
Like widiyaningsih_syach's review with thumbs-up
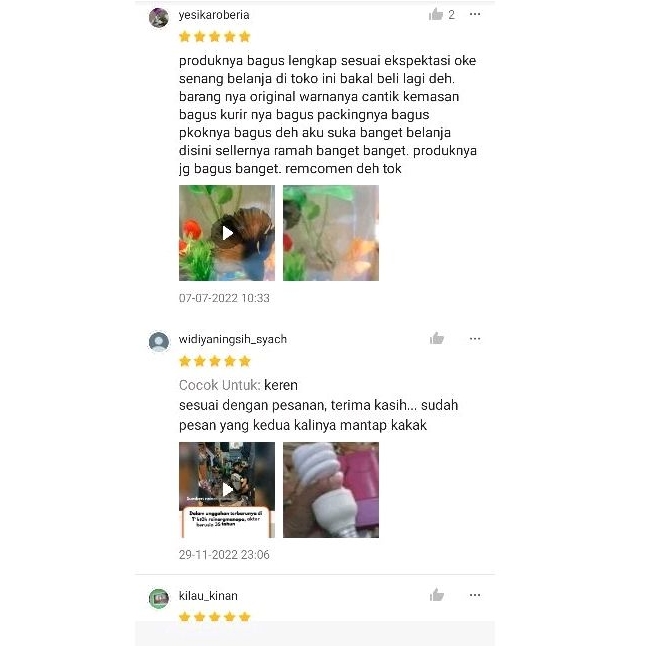tap(436, 339)
